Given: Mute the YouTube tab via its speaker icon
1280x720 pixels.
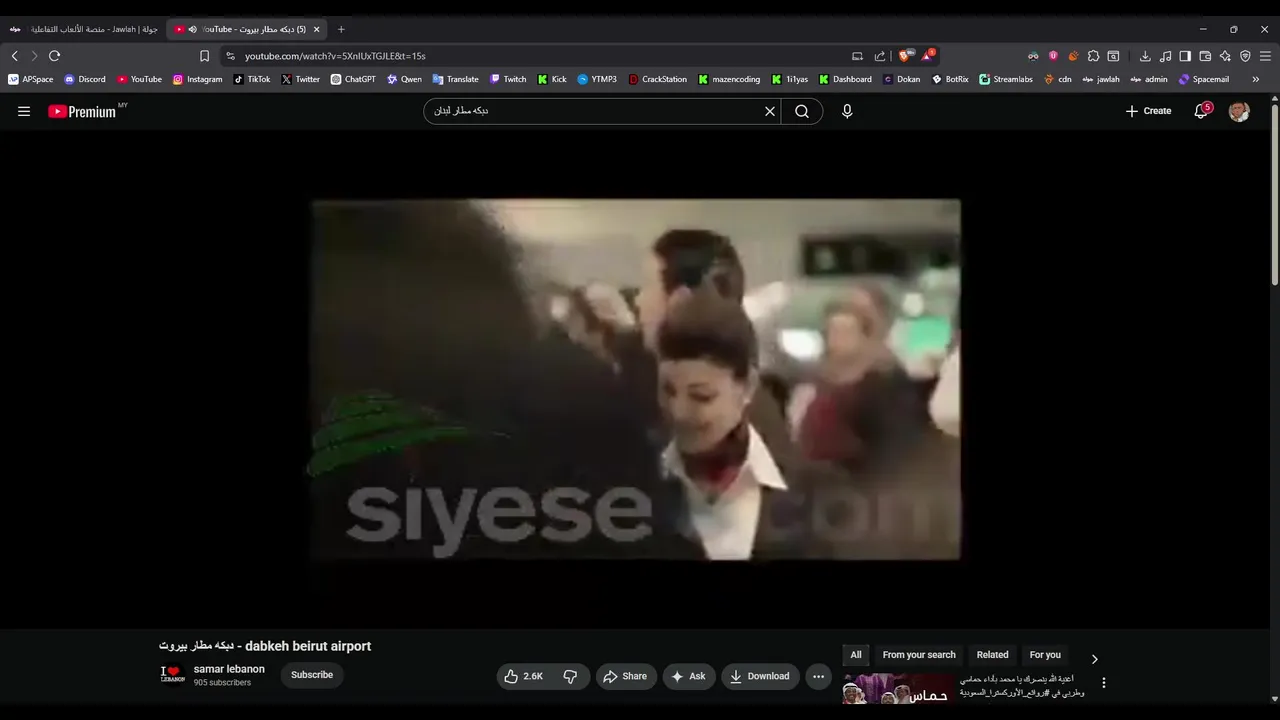Looking at the screenshot, I should [192, 29].
